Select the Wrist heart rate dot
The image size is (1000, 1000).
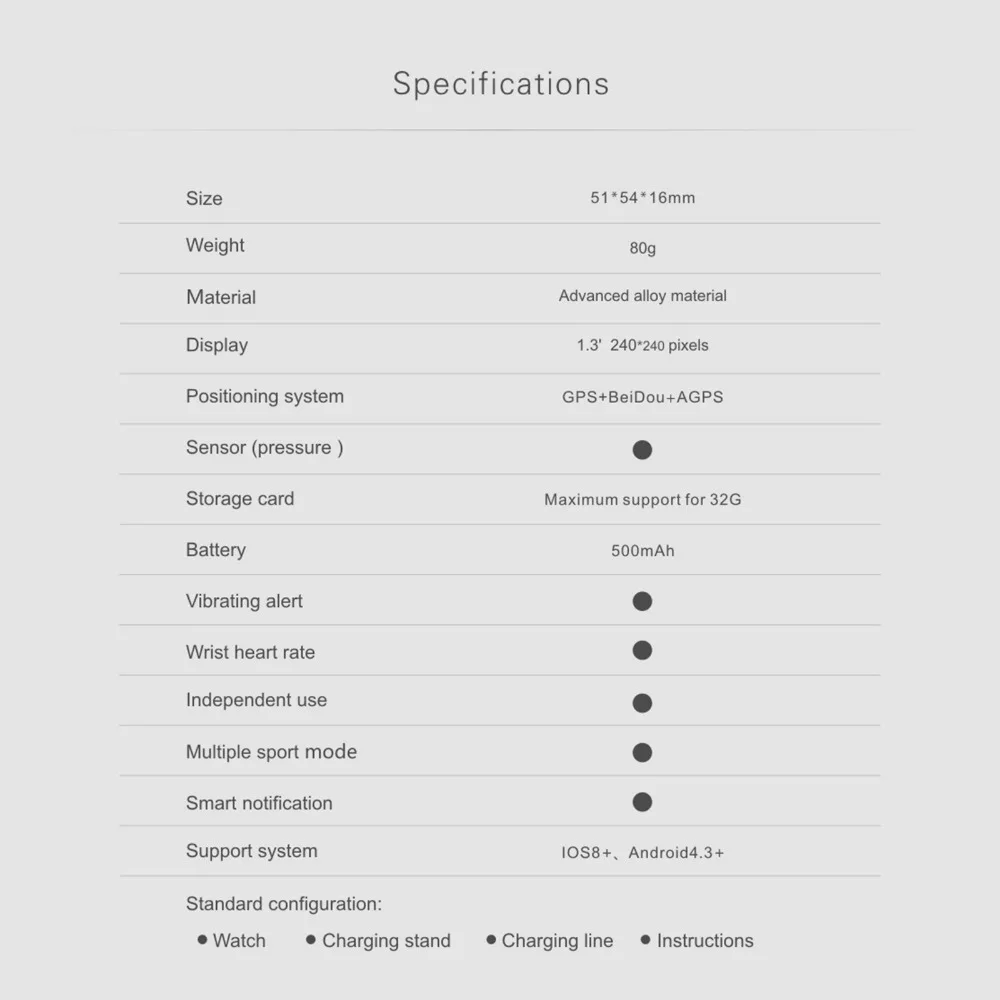click(x=642, y=651)
